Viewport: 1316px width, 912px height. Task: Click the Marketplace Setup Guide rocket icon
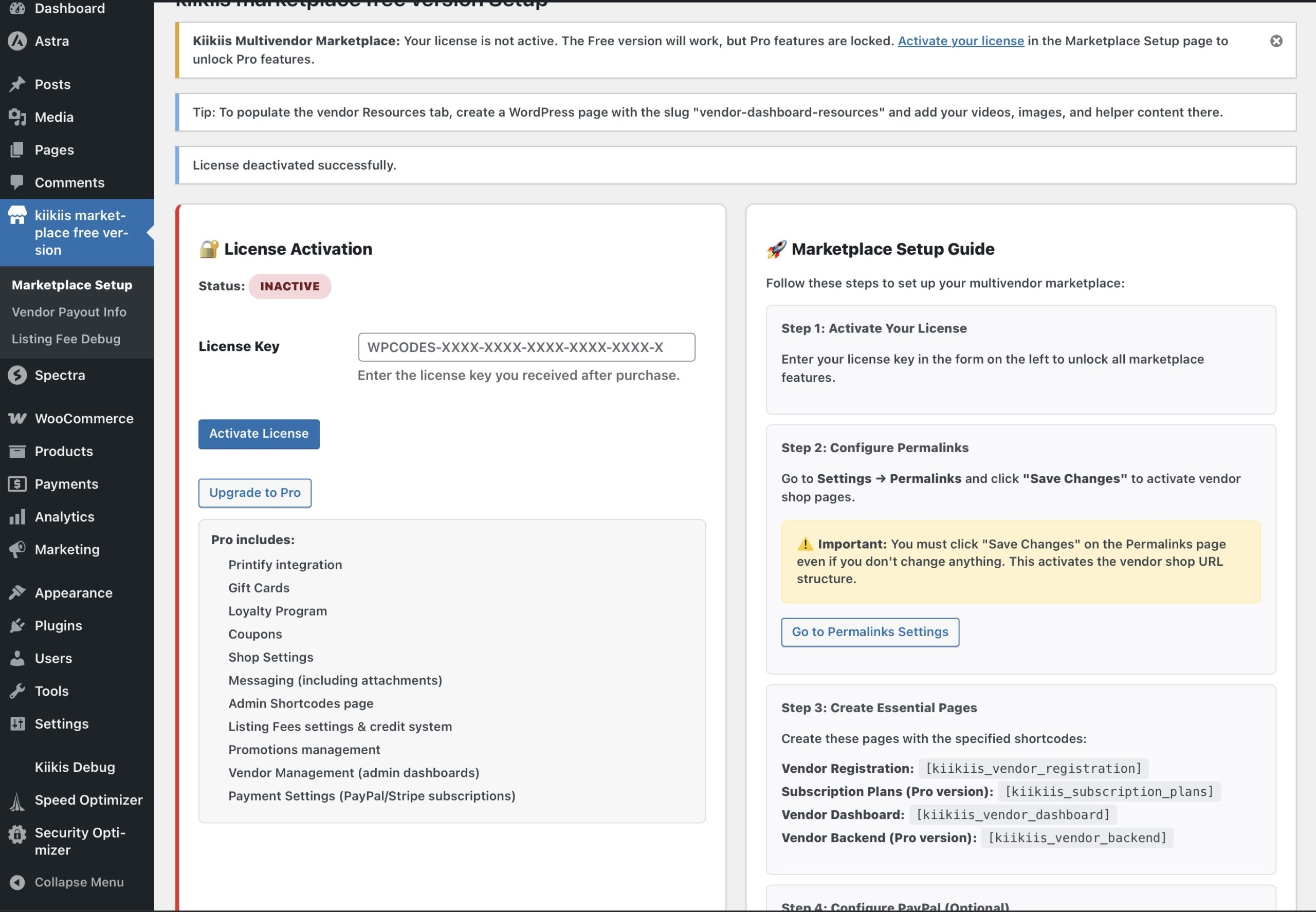click(776, 249)
